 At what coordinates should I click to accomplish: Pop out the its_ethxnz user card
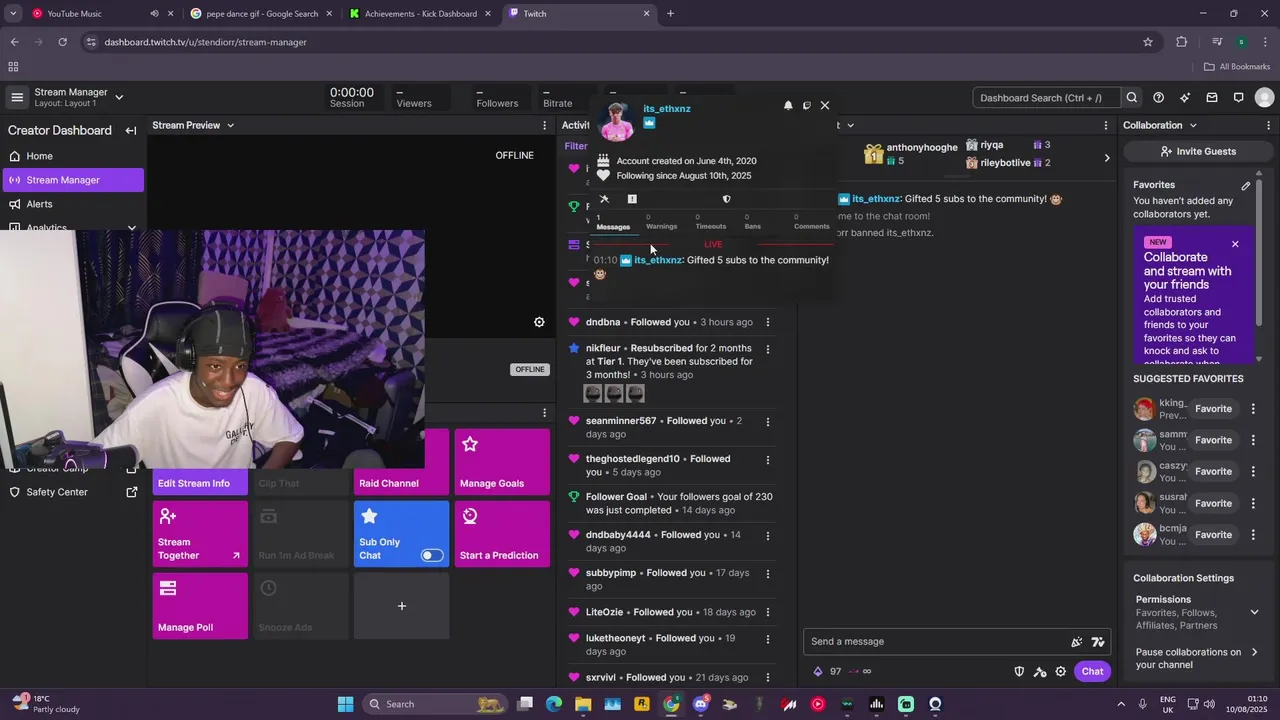(x=807, y=105)
